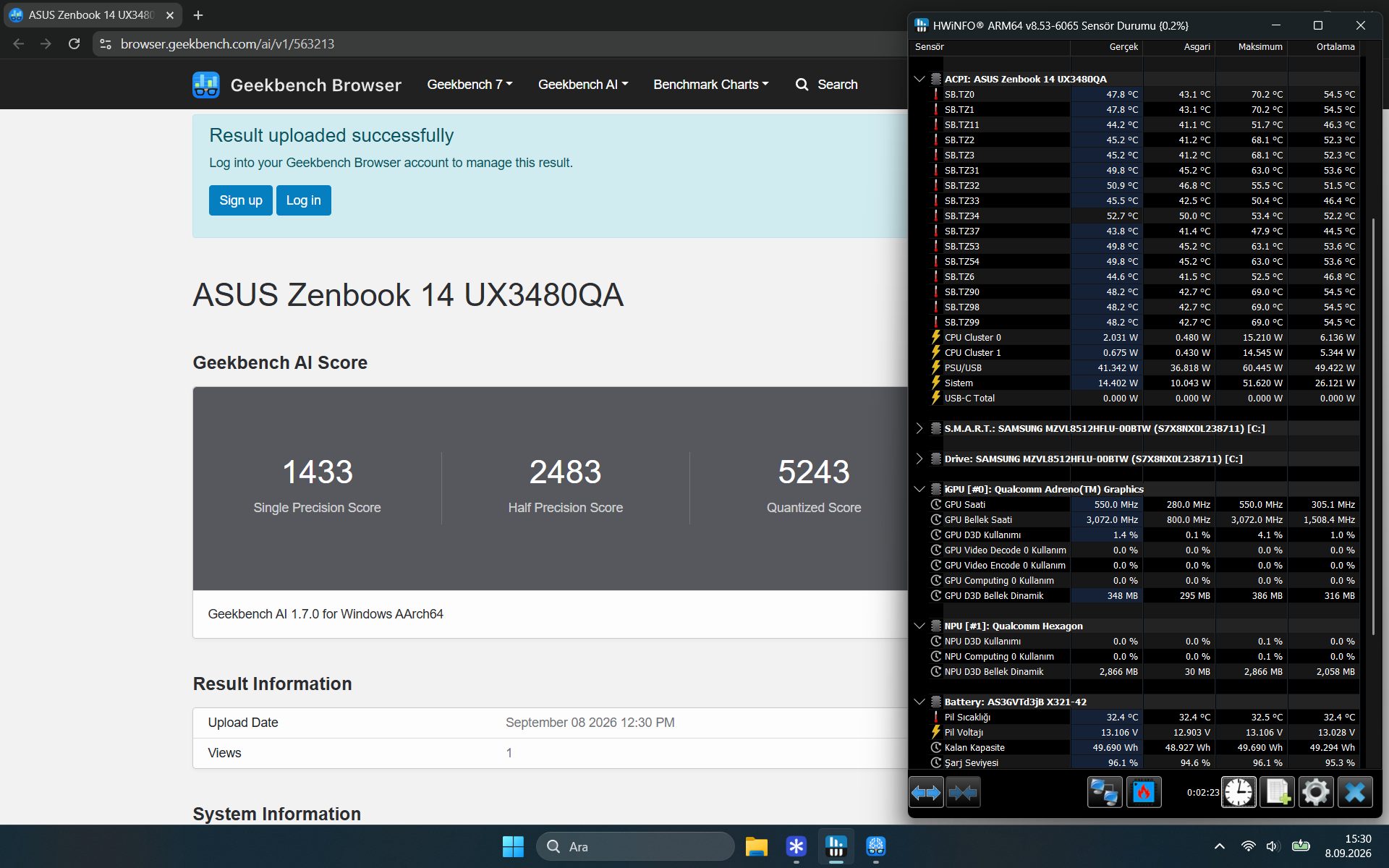Open Geekbench 7 dropdown menu
1389x868 pixels.
(470, 85)
